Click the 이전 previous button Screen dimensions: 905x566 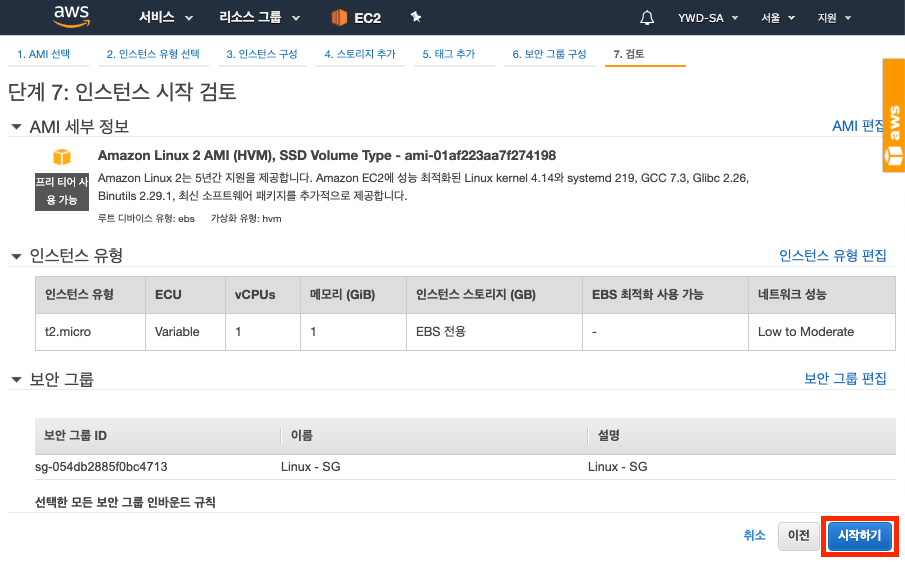pos(799,535)
